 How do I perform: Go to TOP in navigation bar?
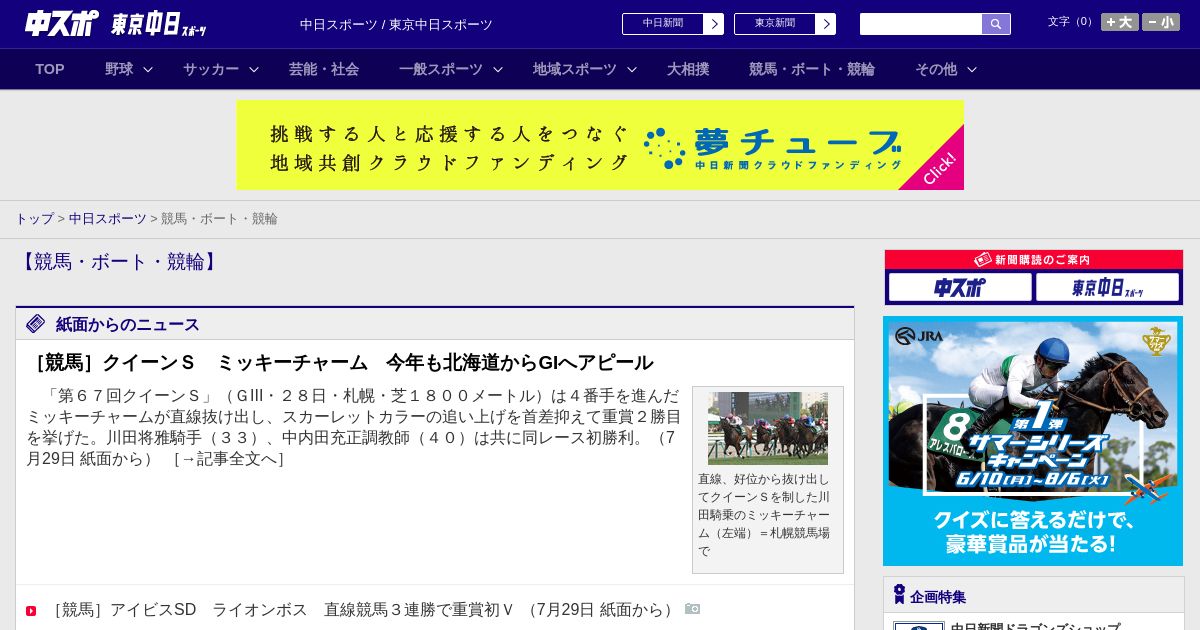click(50, 69)
